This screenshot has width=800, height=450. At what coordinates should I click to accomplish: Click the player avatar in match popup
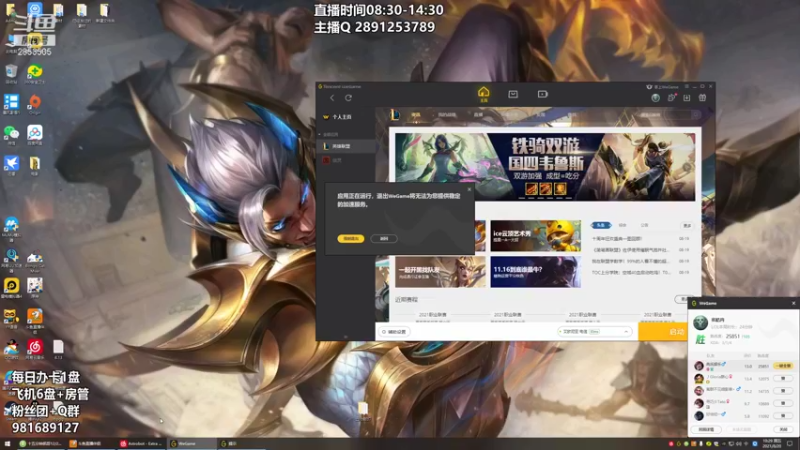pyautogui.click(x=701, y=322)
